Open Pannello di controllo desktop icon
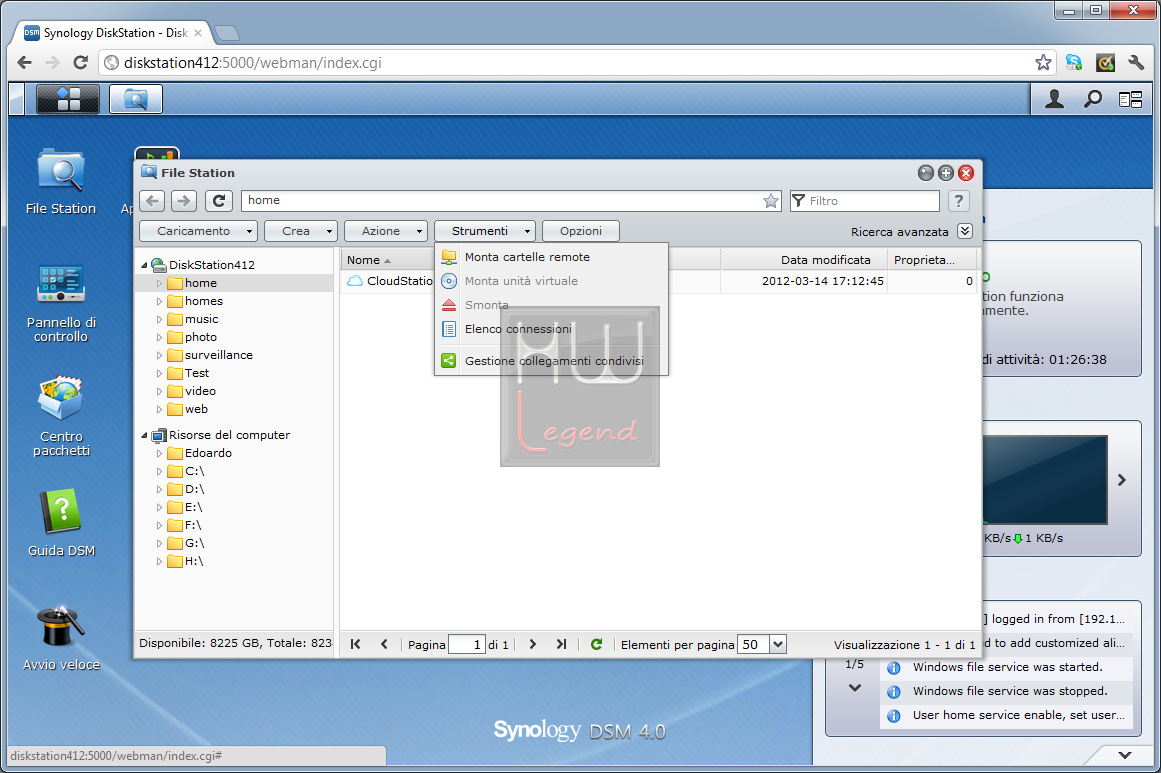 (x=61, y=304)
